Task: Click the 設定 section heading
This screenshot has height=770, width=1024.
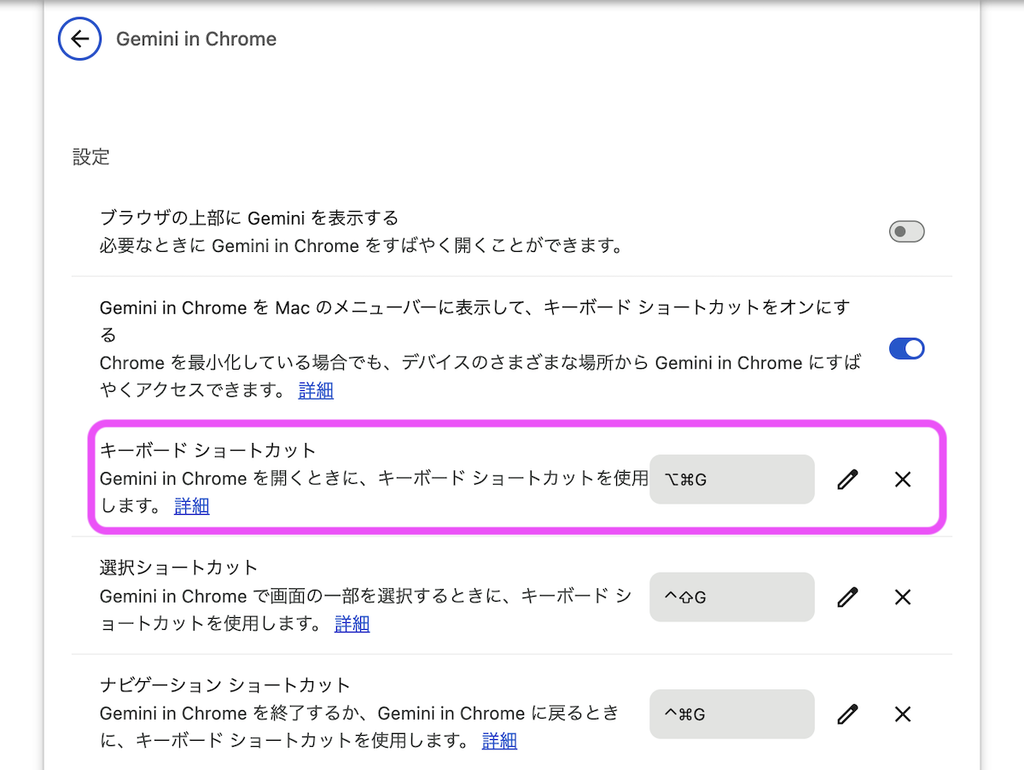Action: coord(91,157)
